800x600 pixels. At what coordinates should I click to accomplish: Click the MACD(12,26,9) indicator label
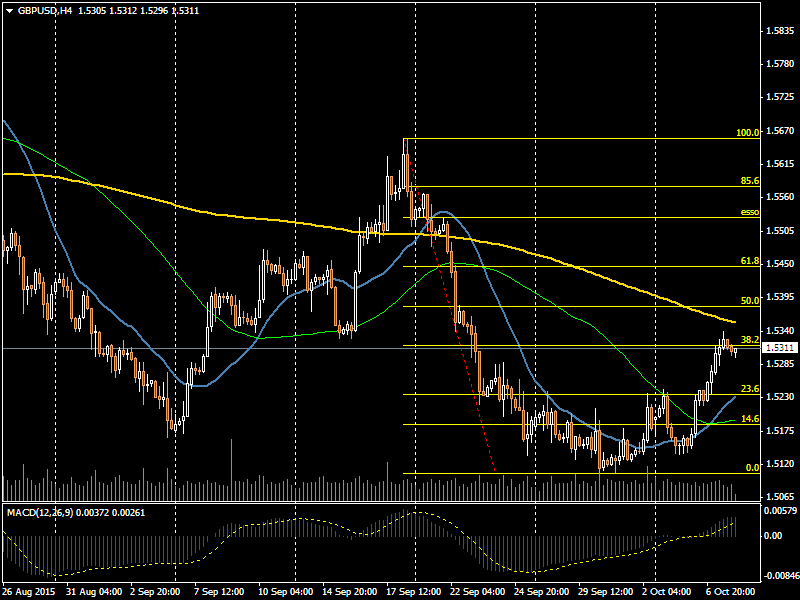pos(47,512)
